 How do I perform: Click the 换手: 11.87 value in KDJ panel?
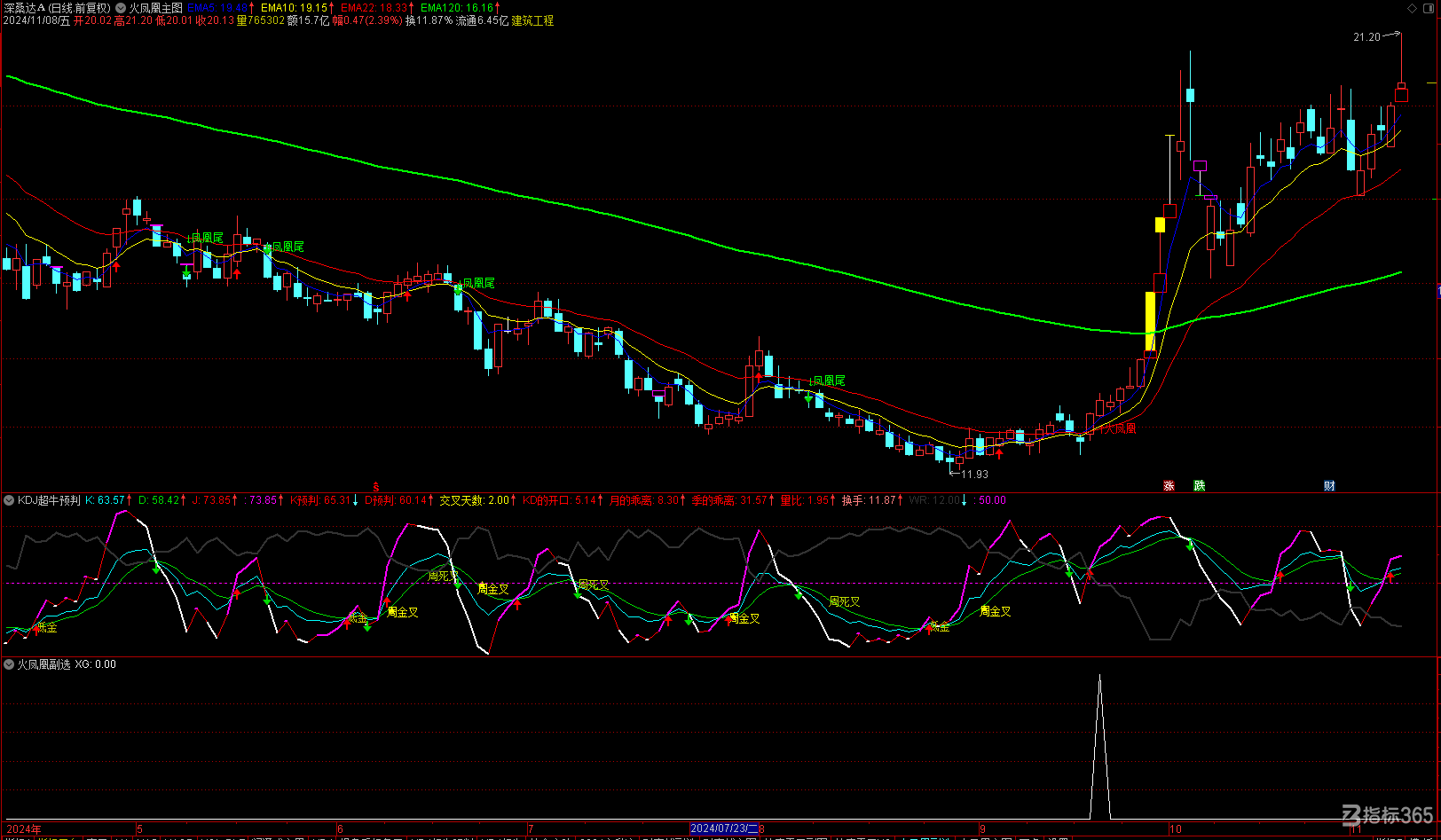pos(869,500)
